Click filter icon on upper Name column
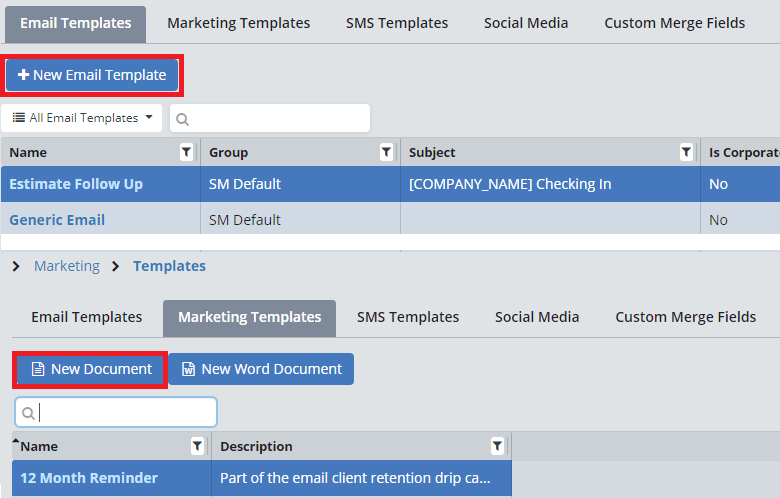The height and width of the screenshot is (498, 780). [x=186, y=152]
